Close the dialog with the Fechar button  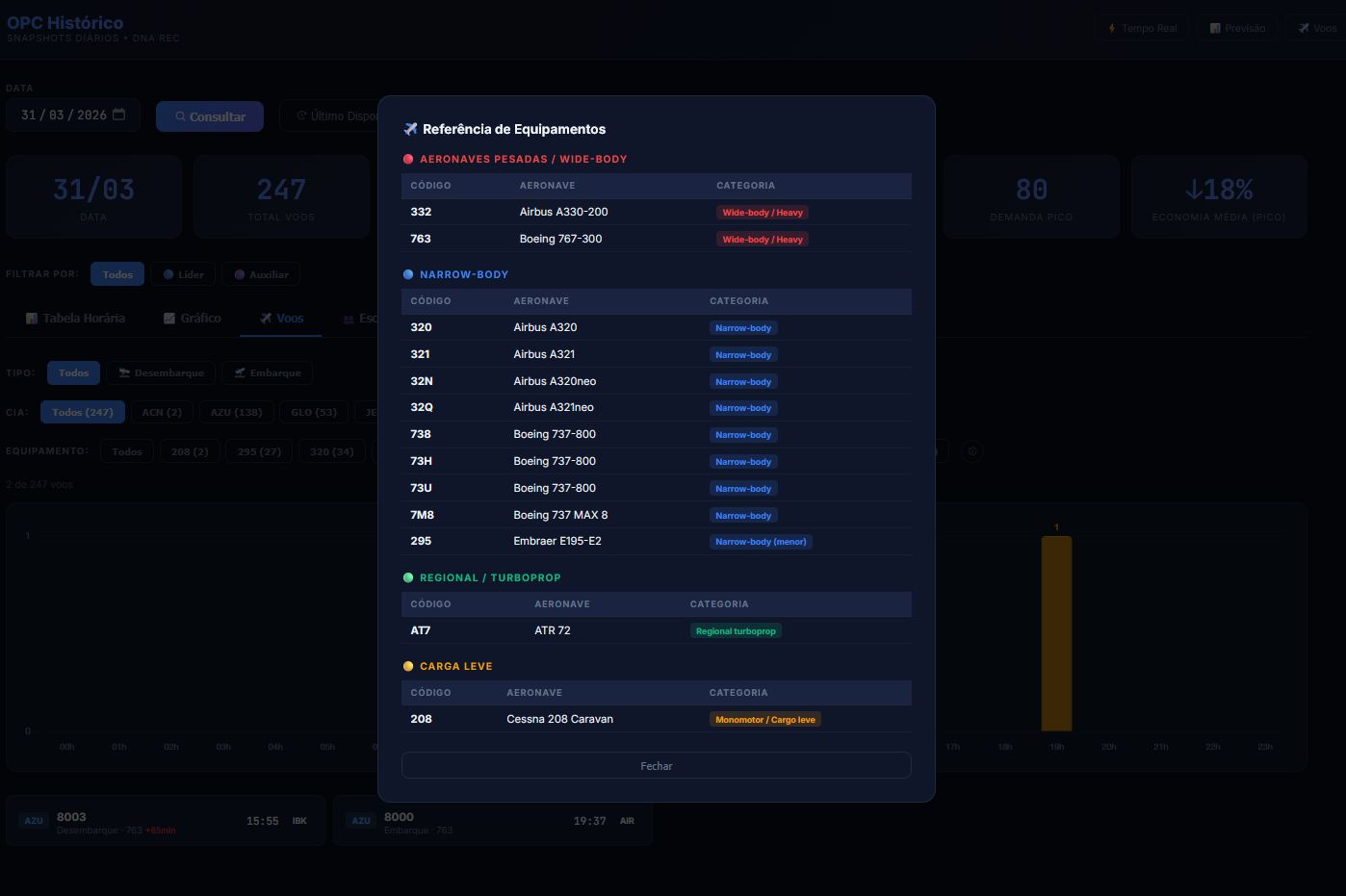coord(656,765)
